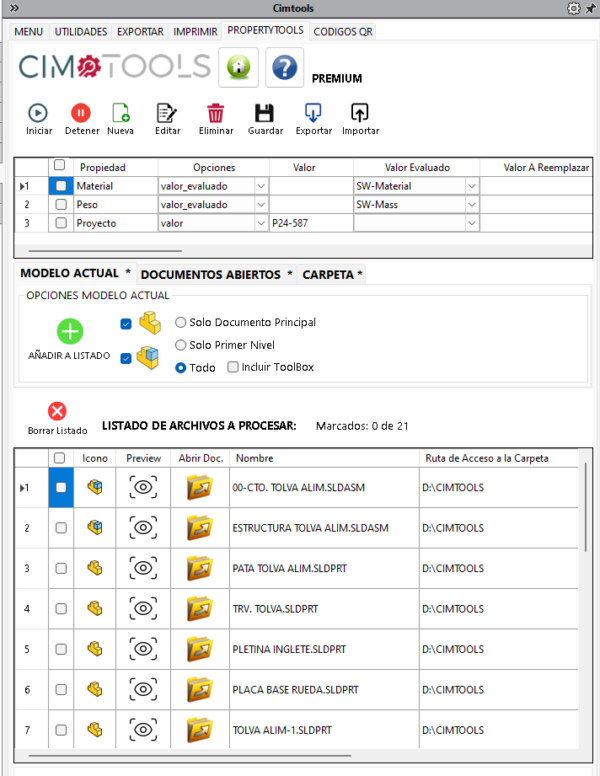Viewport: 600px width, 776px height.
Task: Open the green home button
Action: (239, 67)
